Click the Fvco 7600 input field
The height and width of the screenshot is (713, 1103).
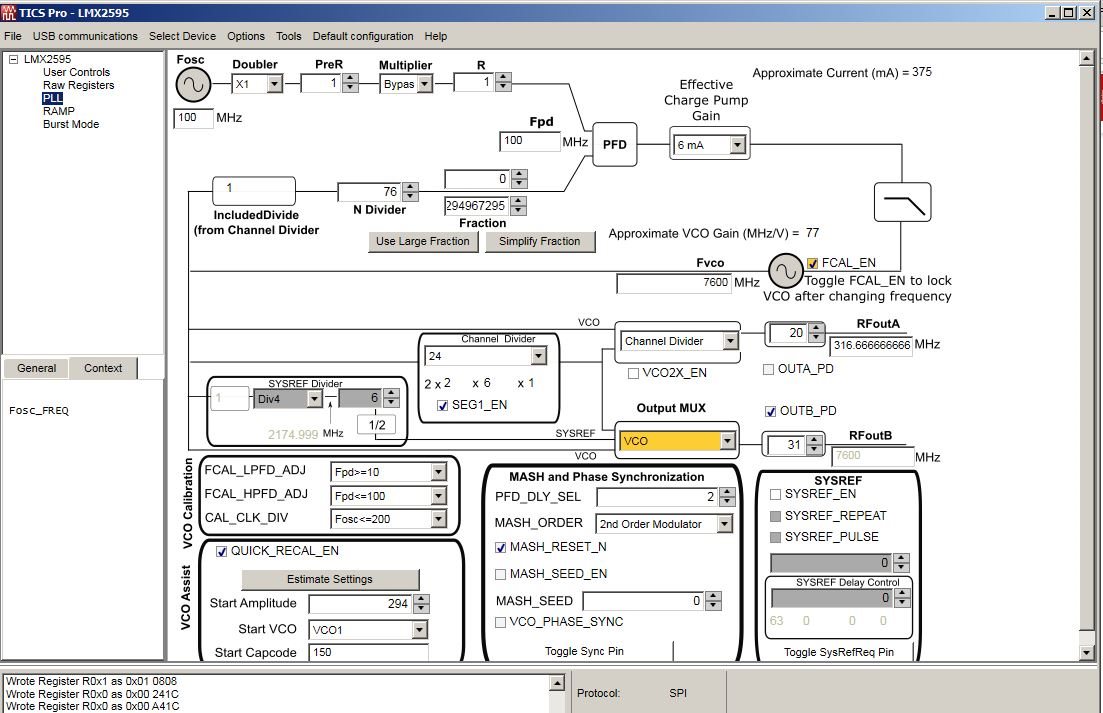[x=674, y=283]
